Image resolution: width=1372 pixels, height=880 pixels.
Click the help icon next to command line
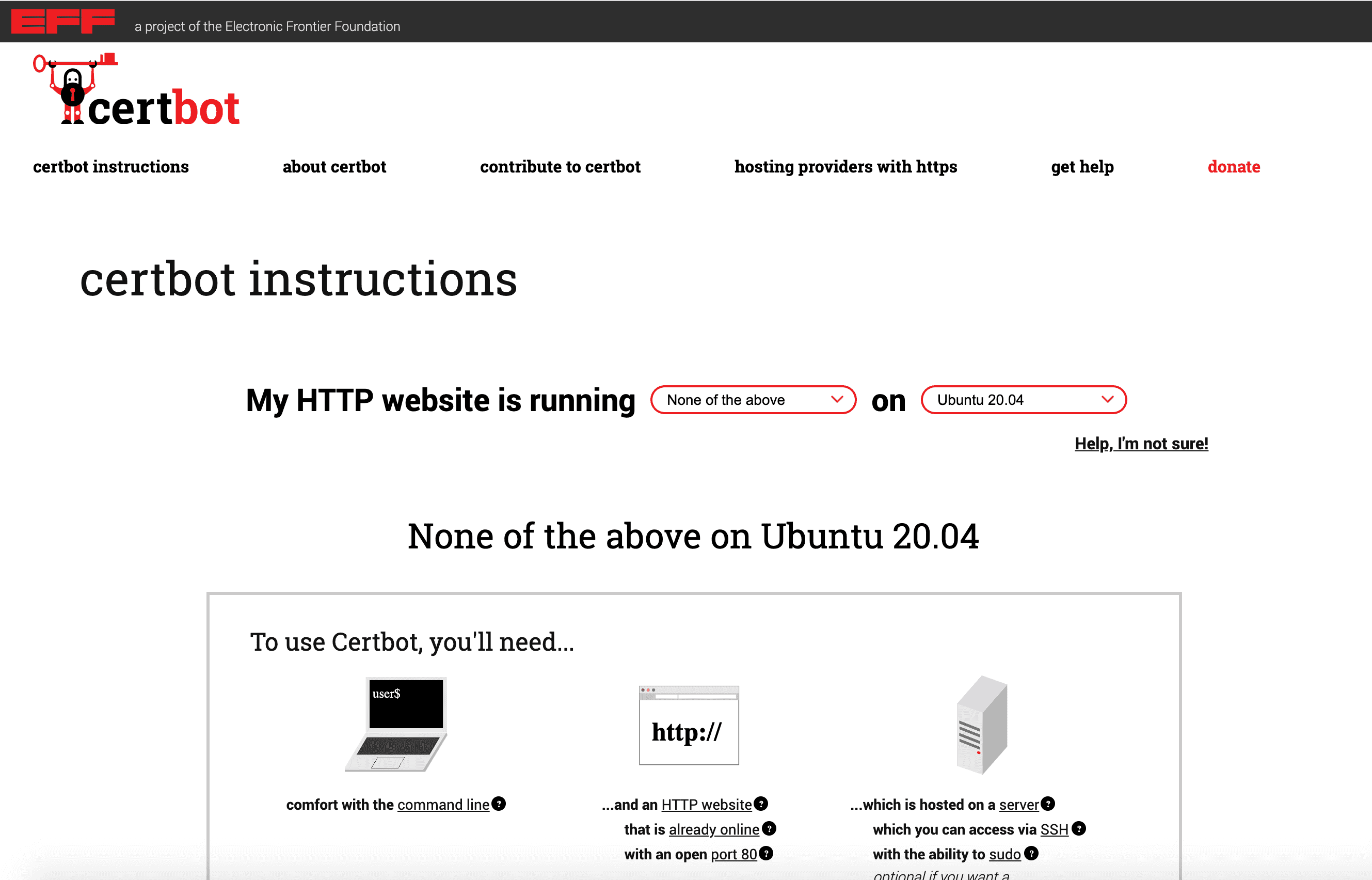(499, 804)
